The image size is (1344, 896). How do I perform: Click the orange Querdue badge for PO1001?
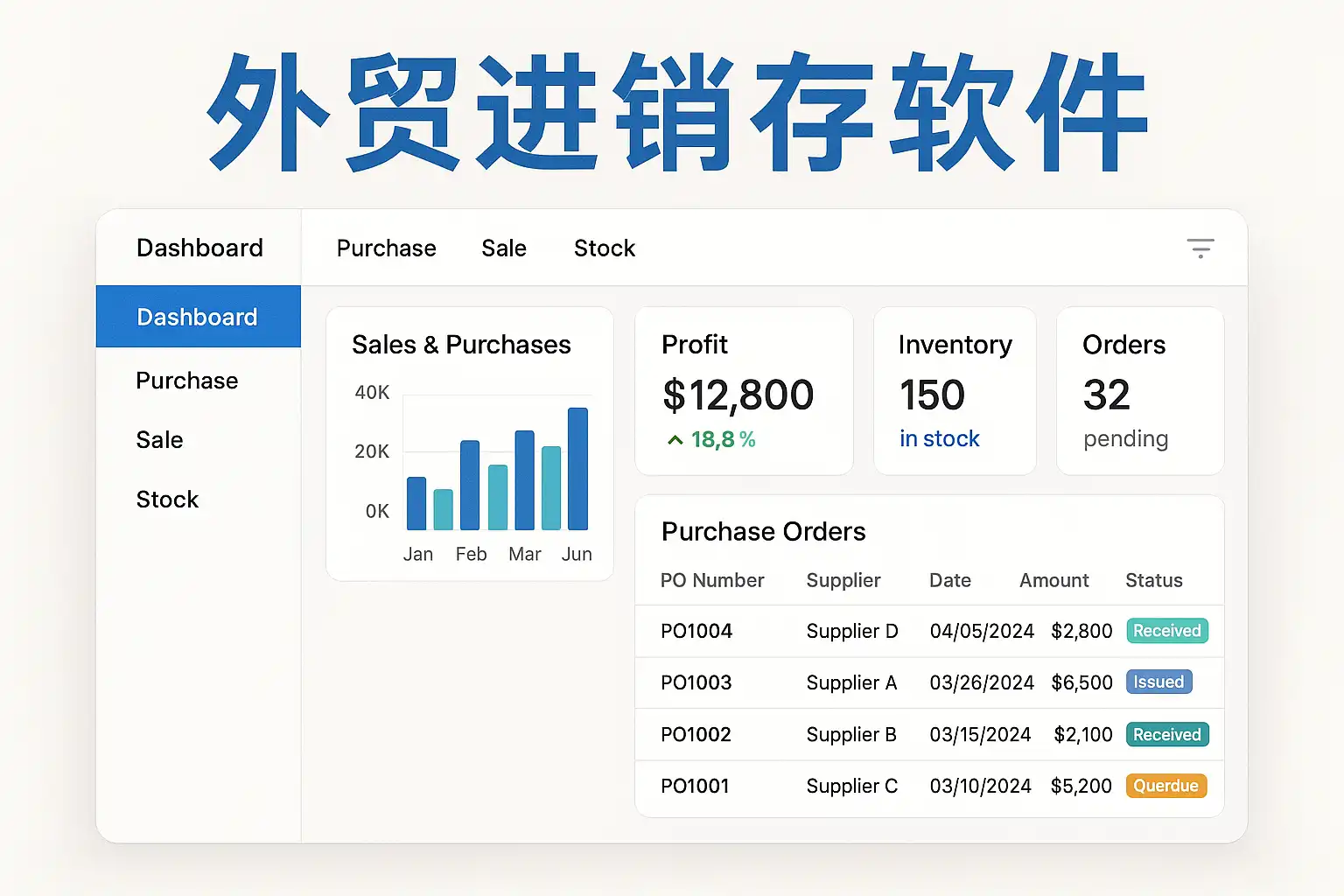click(1166, 786)
